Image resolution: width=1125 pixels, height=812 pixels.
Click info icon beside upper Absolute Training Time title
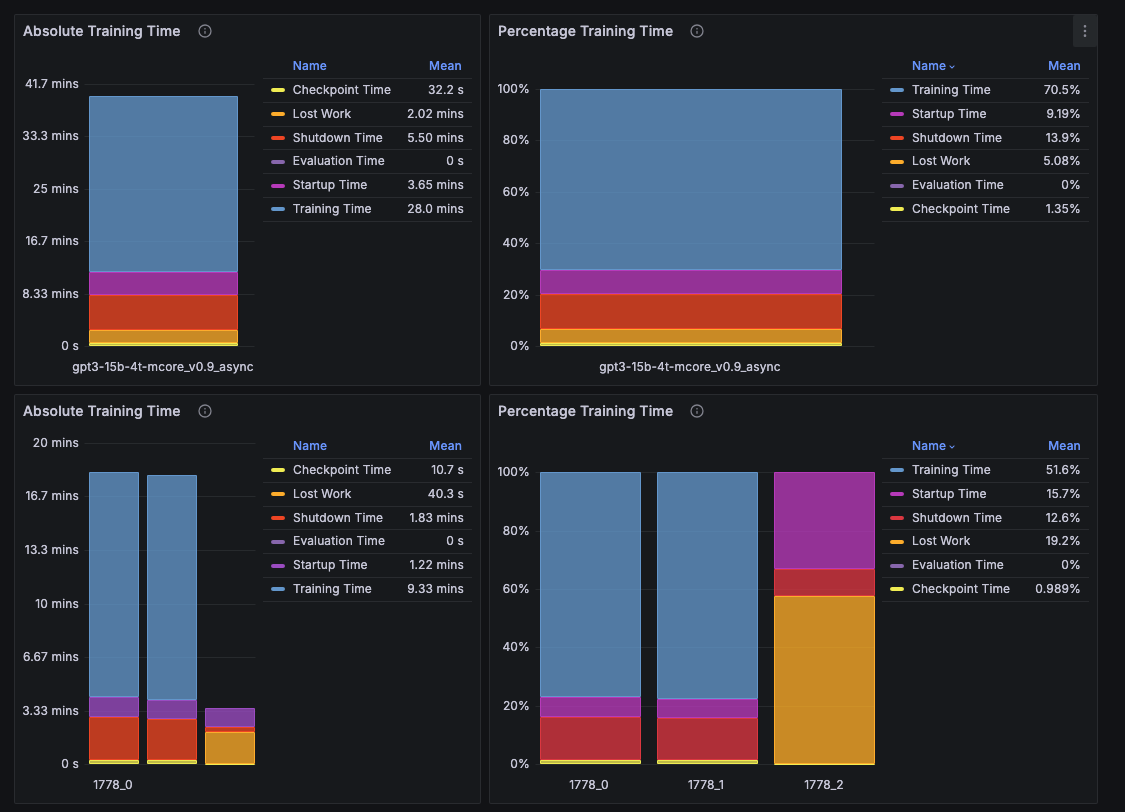pos(205,31)
